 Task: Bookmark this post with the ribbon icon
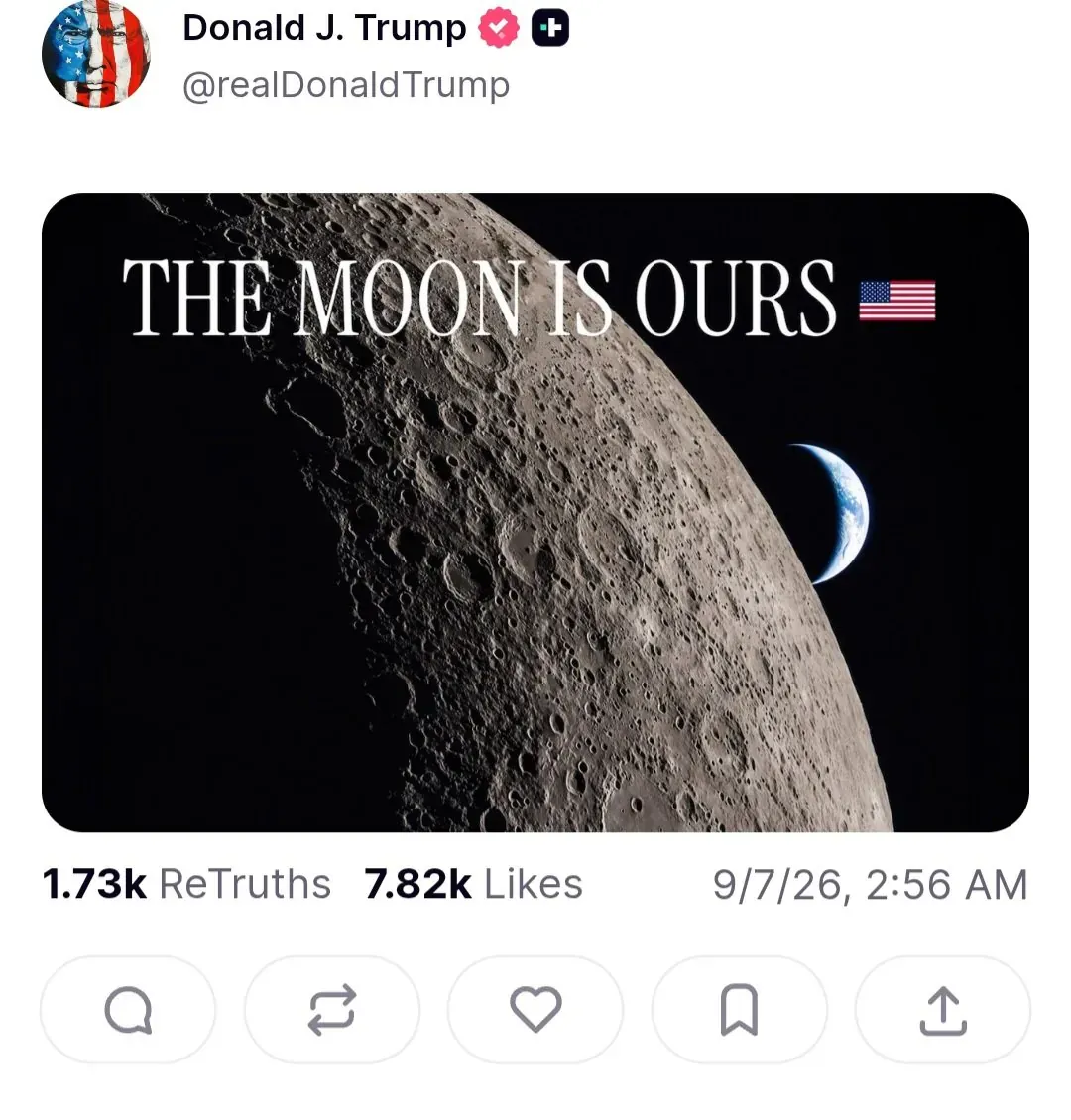tap(739, 1009)
